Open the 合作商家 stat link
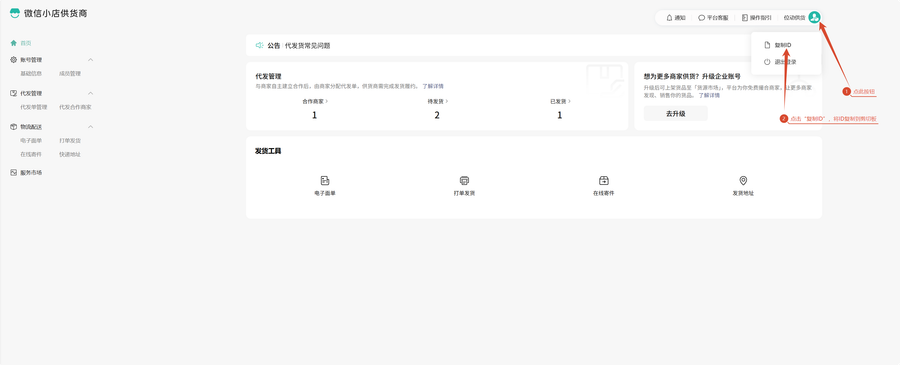Viewport: 900px width, 365px height. pos(315,102)
